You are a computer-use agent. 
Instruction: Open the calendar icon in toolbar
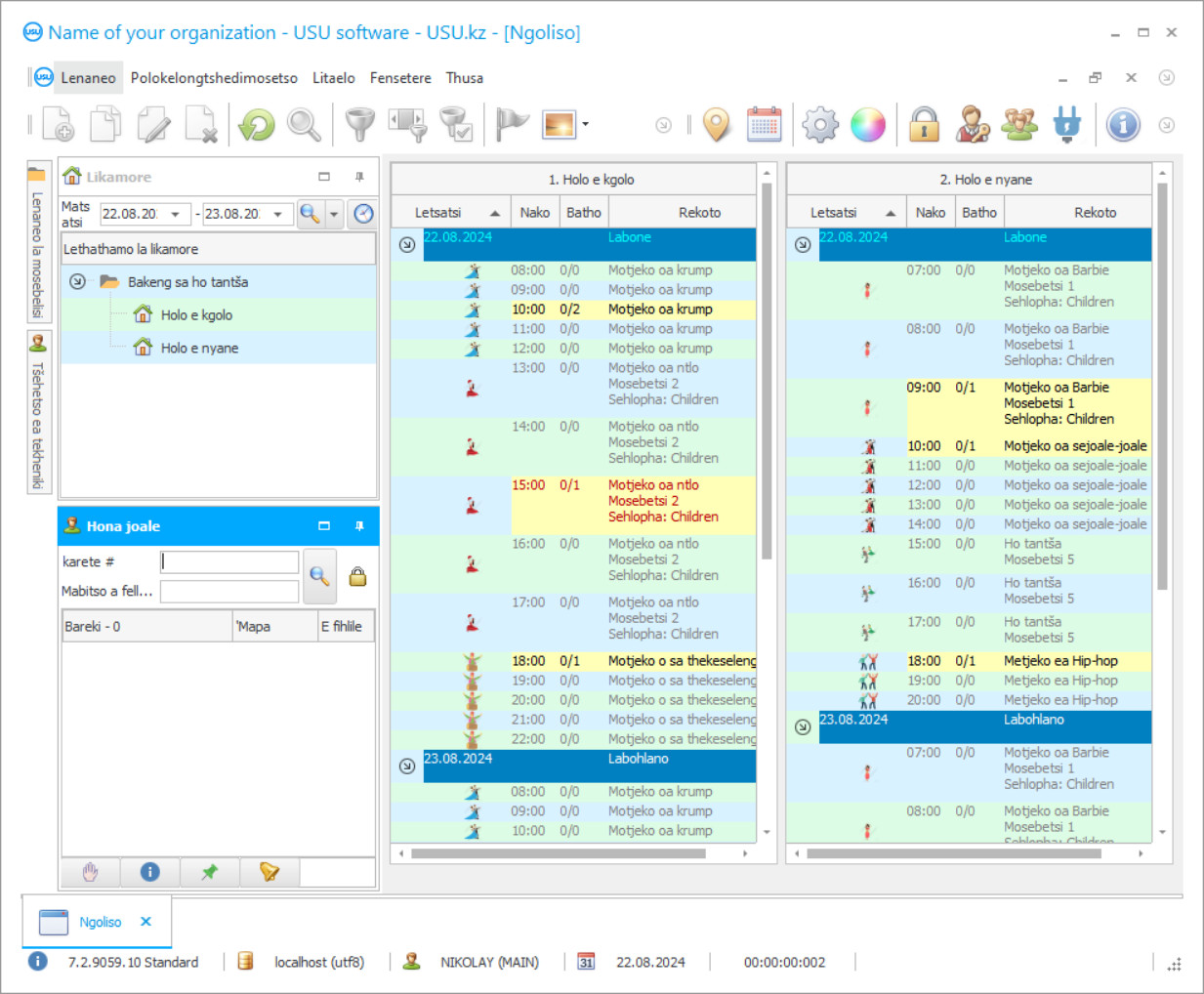(764, 125)
